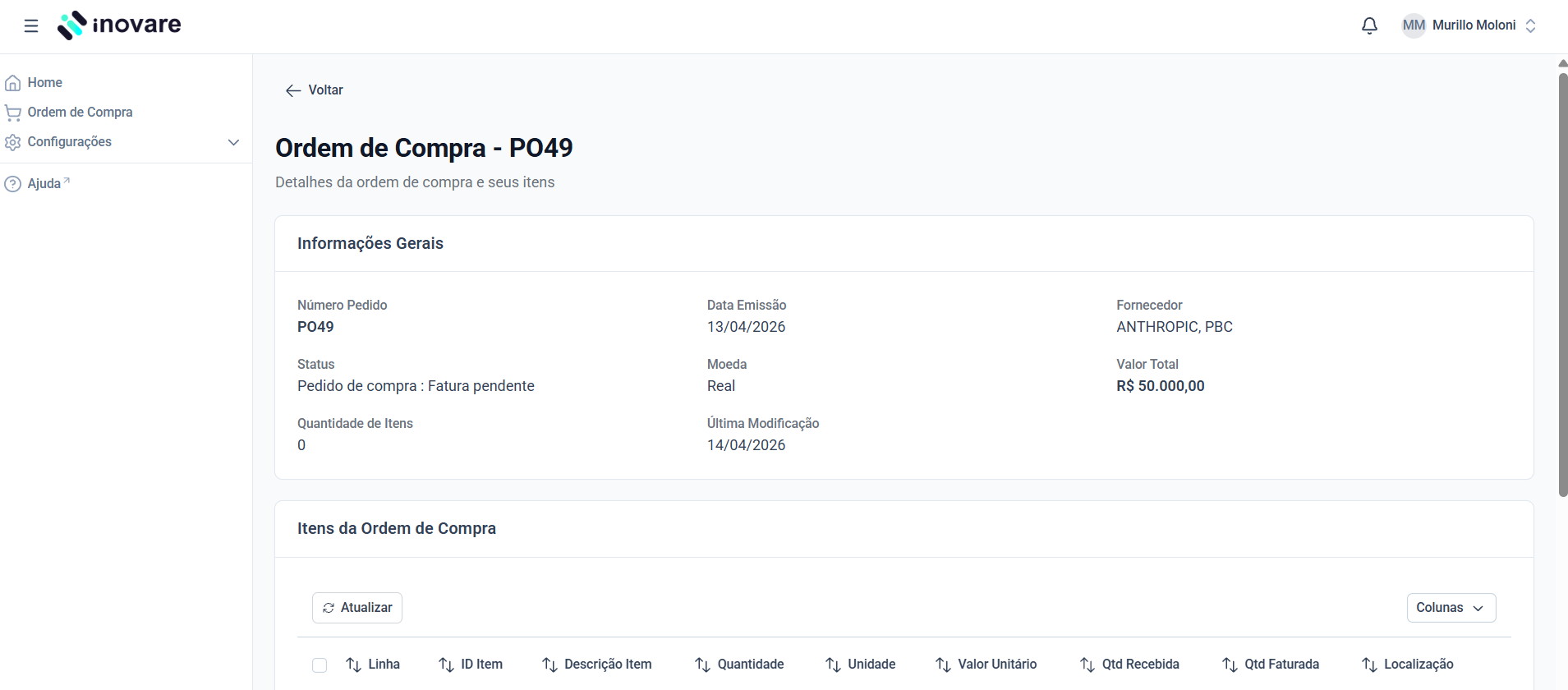Click the Itens da Ordem de Compra heading
The image size is (1568, 690).
click(x=397, y=528)
